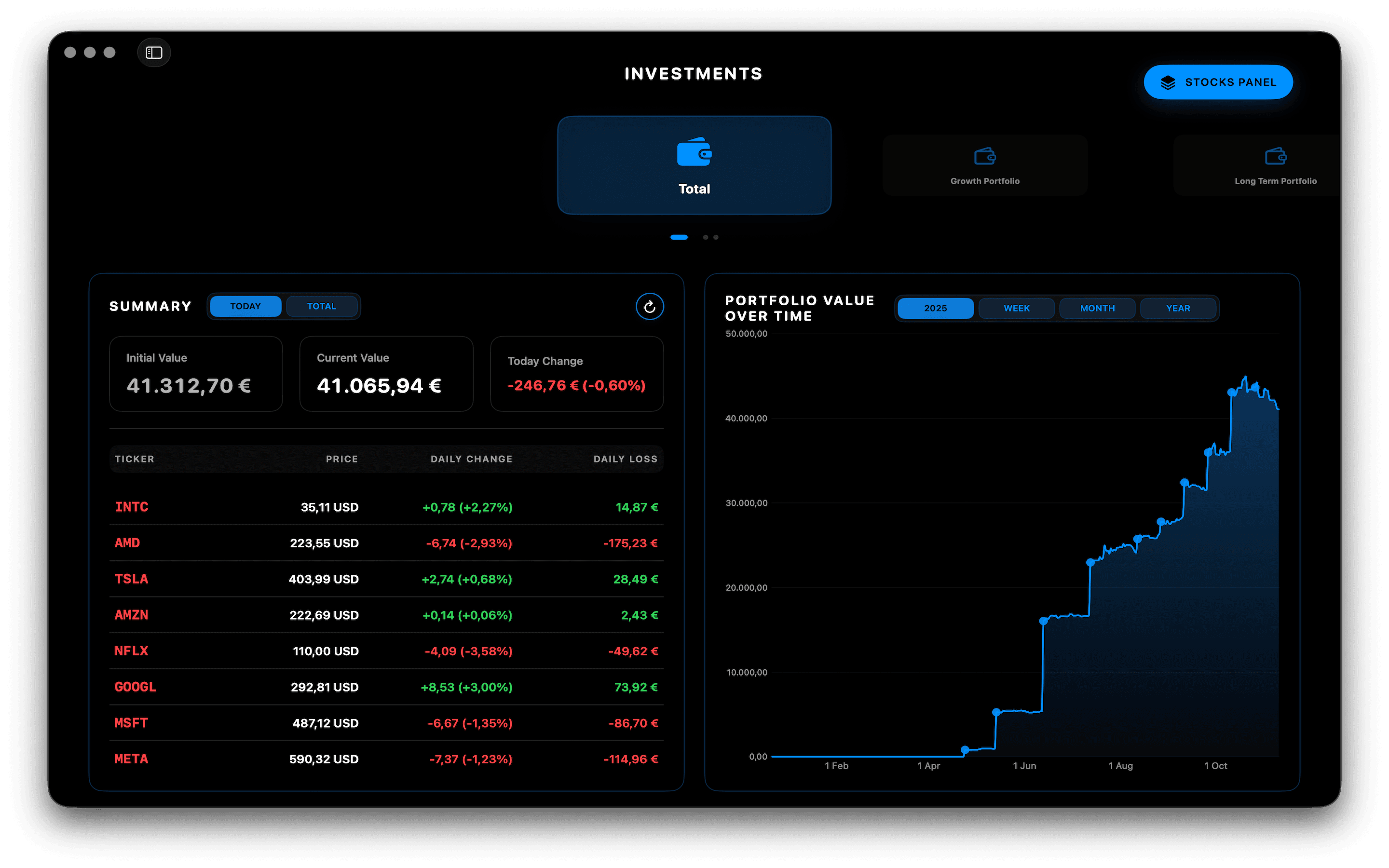Click NFLX change -4,09 (-3,58%)
This screenshot has height=868, width=1389.
tap(468, 651)
